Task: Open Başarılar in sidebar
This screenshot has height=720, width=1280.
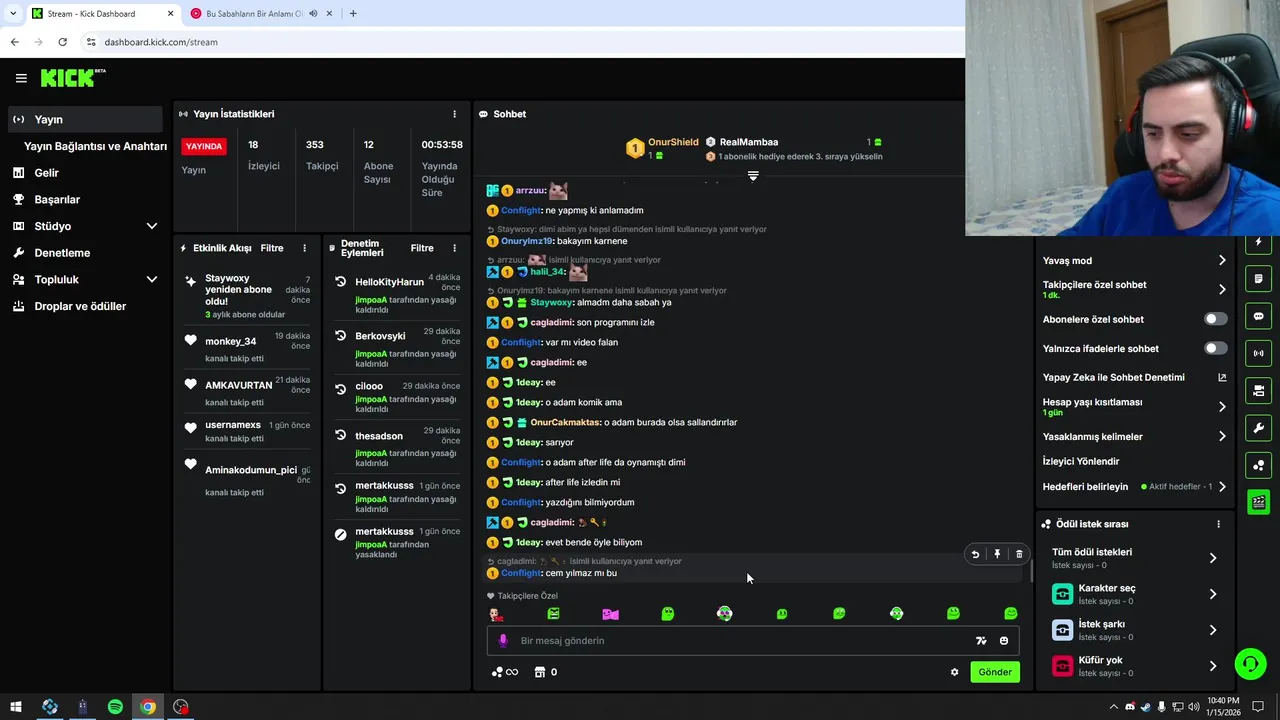Action: 85,200
